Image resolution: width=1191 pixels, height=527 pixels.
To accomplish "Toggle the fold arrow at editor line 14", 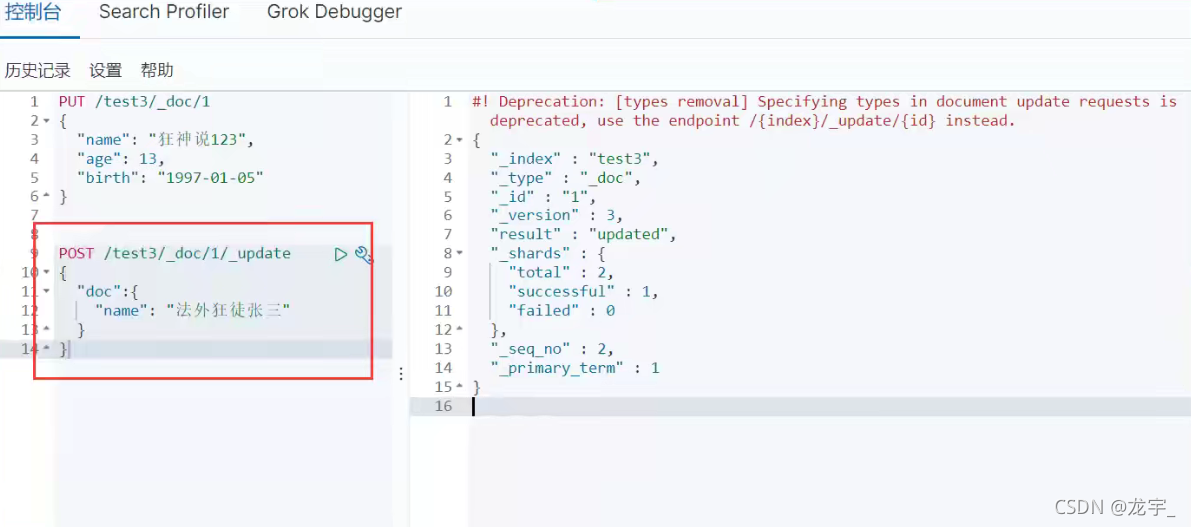I will pos(46,349).
